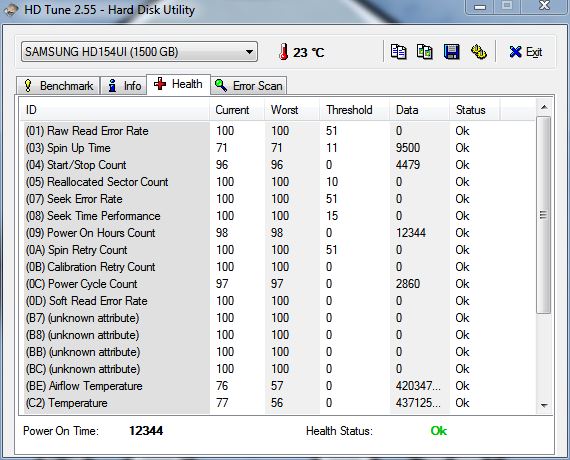The image size is (570, 460).
Task: Click the Power On Time value 12344
Action: coord(146,431)
